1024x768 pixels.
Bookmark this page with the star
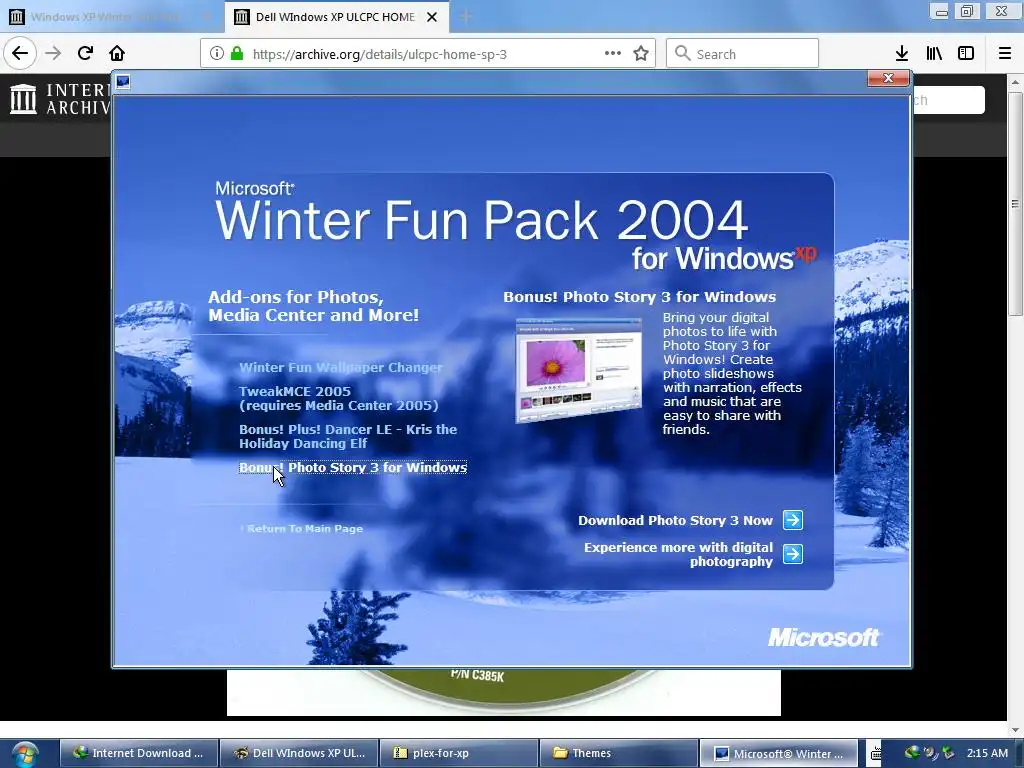[x=641, y=54]
